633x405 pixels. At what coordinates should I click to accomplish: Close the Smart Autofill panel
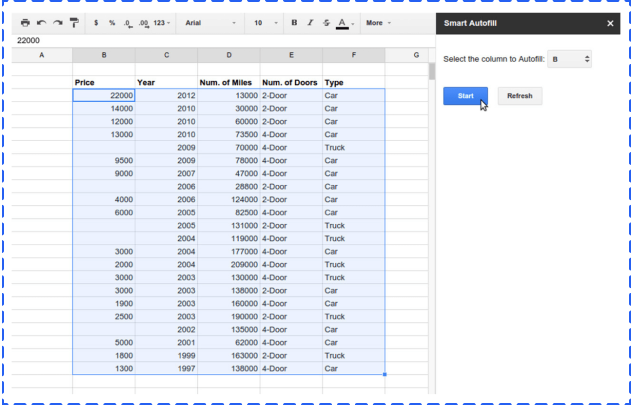pyautogui.click(x=610, y=22)
